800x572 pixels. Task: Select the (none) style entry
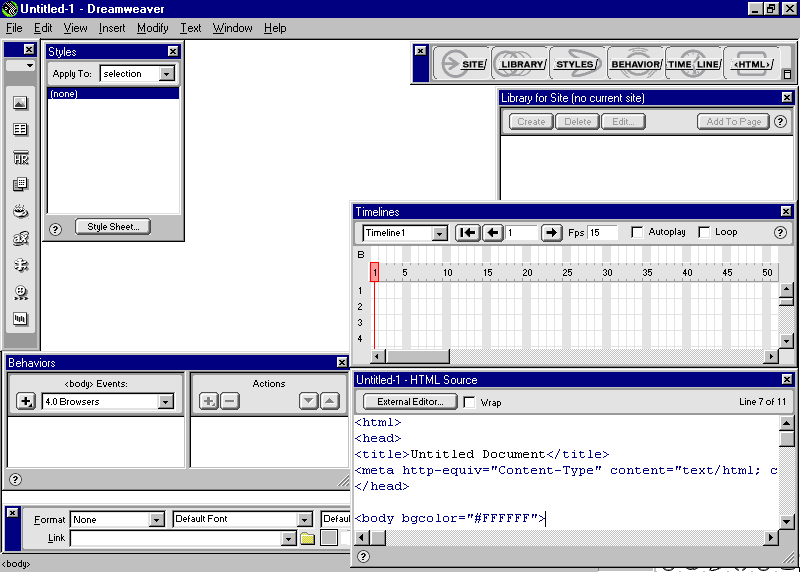[x=113, y=94]
